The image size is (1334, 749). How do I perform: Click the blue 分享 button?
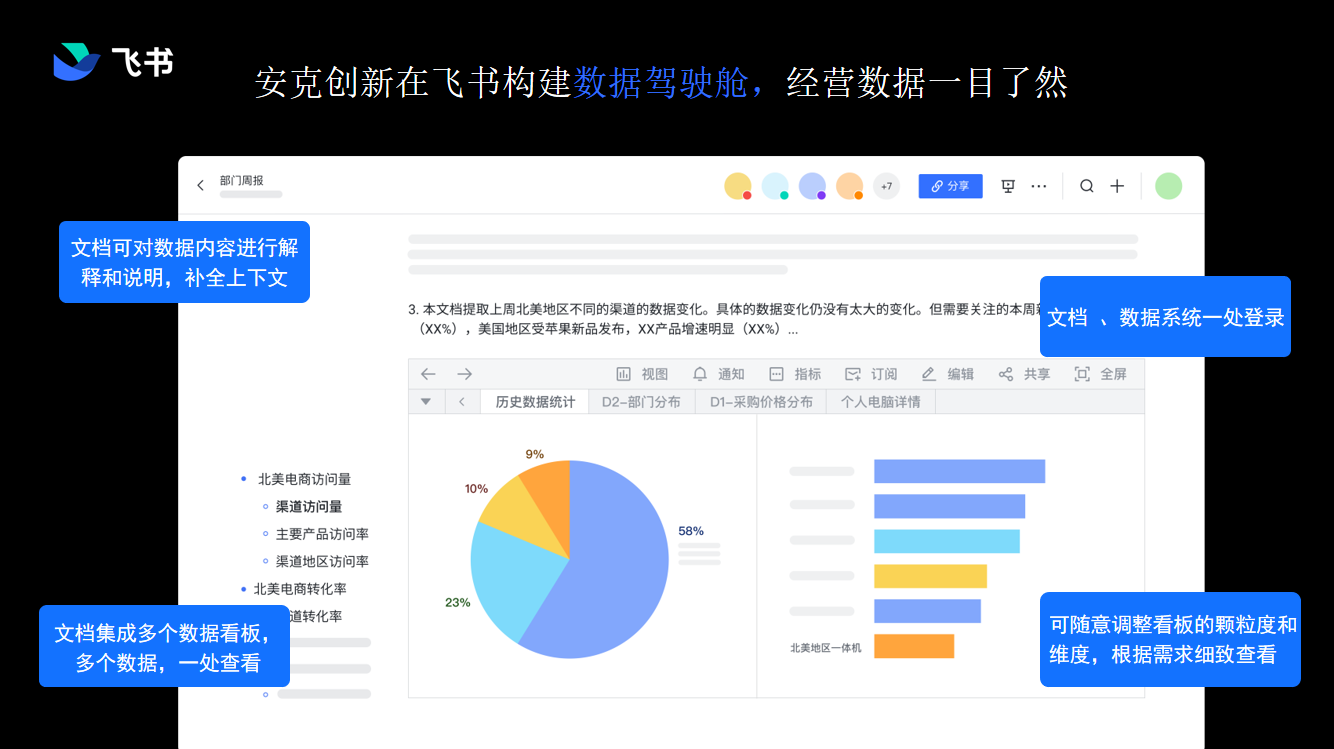[950, 186]
